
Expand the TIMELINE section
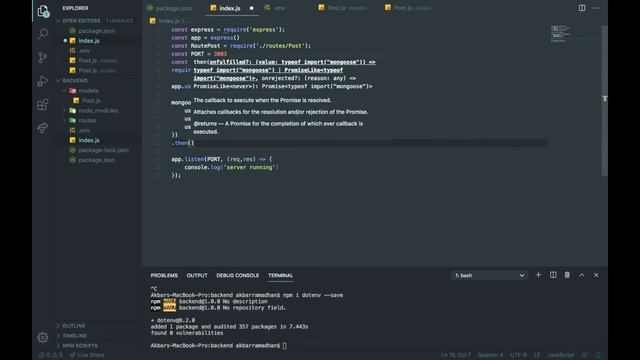pyautogui.click(x=74, y=336)
